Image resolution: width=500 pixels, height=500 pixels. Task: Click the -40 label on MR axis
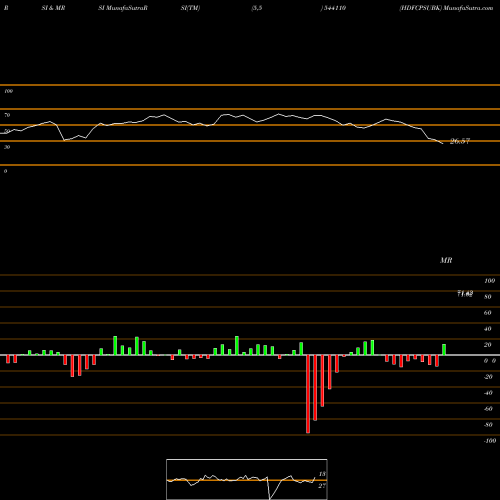488,393
